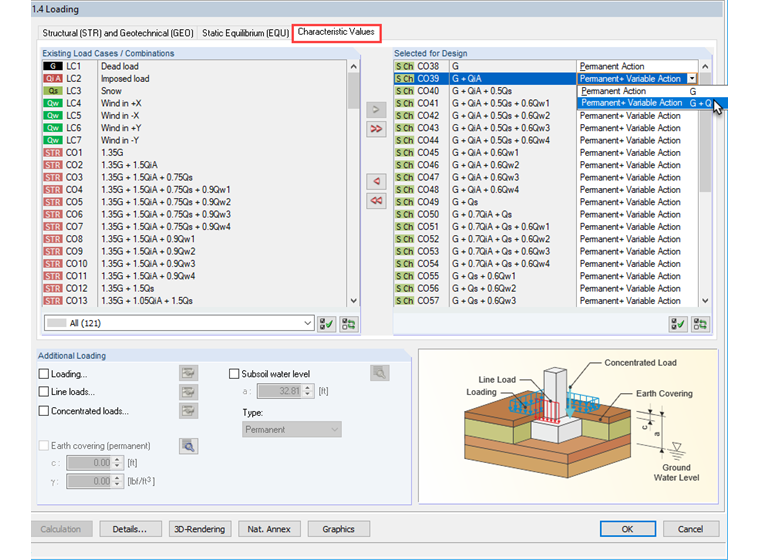
Task: Click the Graphics button
Action: click(x=338, y=529)
